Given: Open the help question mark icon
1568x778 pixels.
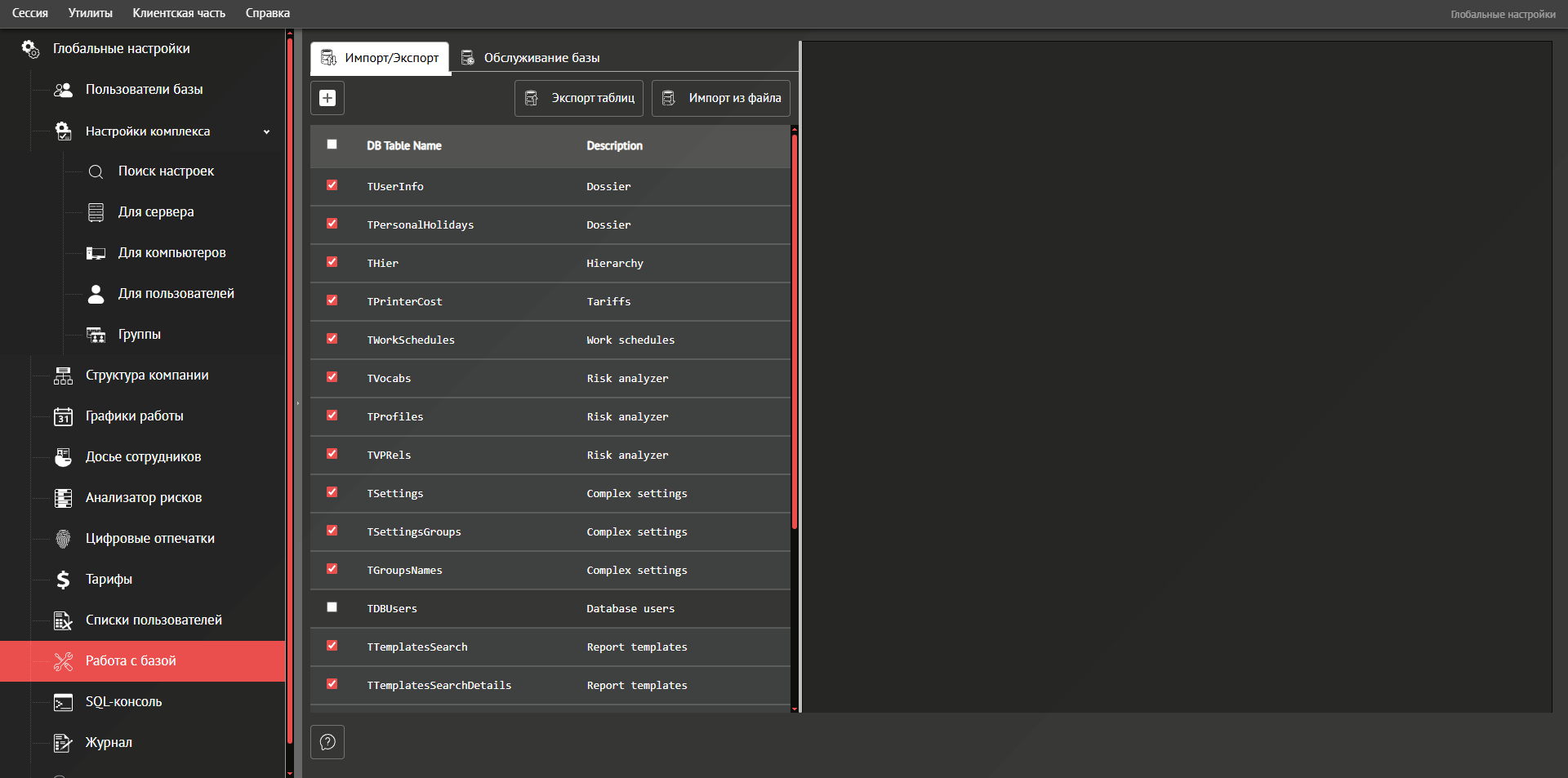Looking at the screenshot, I should 327,742.
